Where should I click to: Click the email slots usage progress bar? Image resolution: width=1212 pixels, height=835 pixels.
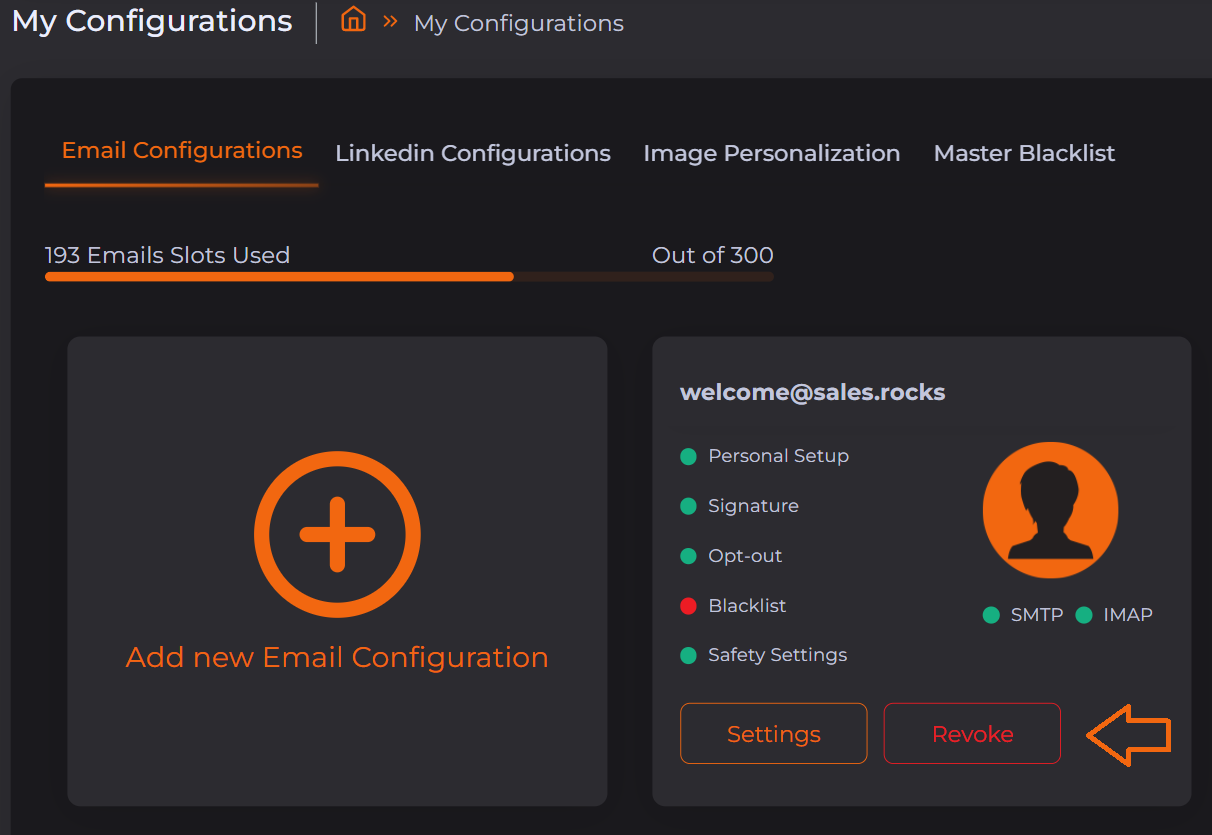[x=408, y=276]
